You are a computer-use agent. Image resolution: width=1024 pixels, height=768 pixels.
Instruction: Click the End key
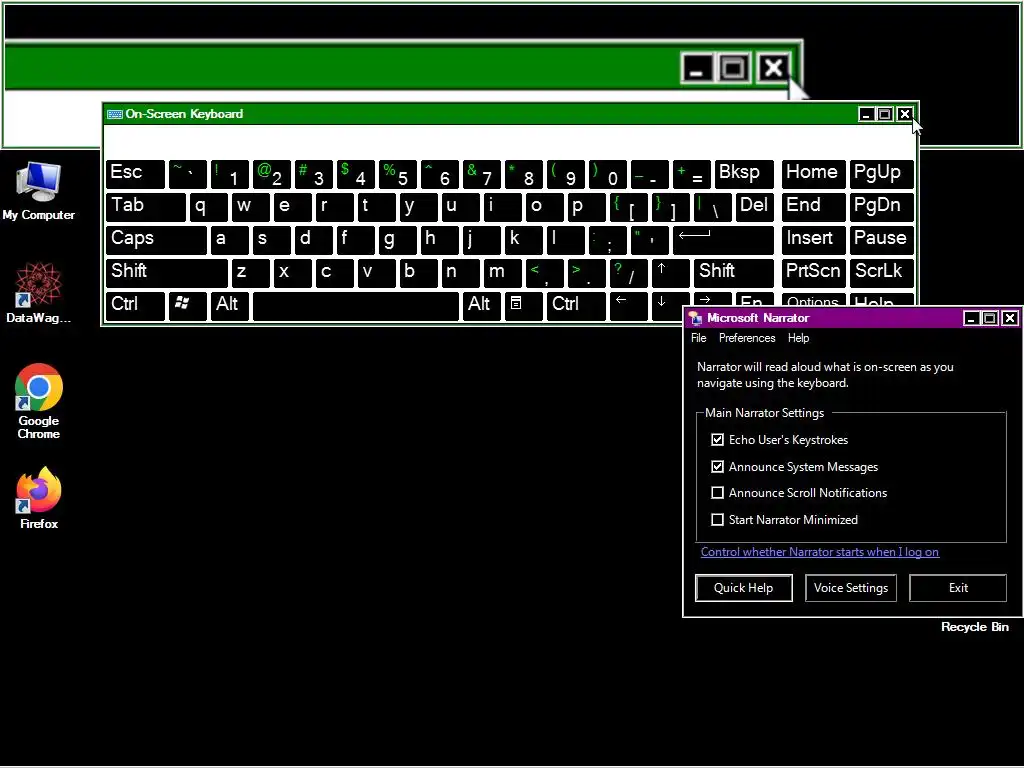coord(813,206)
